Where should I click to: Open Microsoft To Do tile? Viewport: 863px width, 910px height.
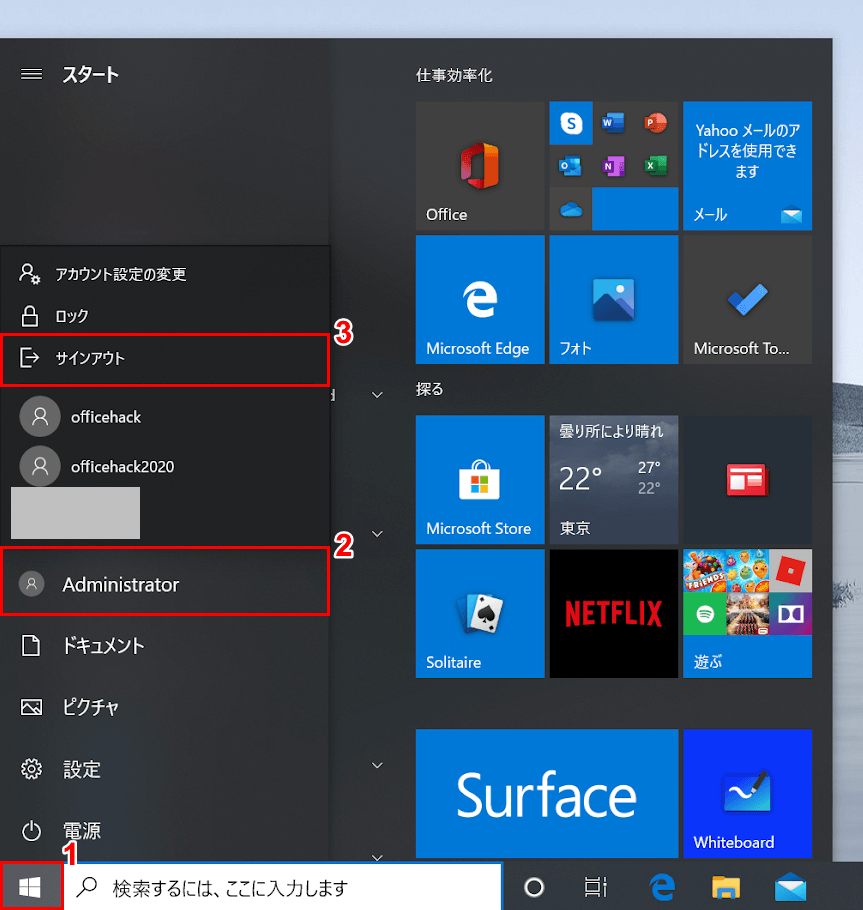tap(747, 300)
